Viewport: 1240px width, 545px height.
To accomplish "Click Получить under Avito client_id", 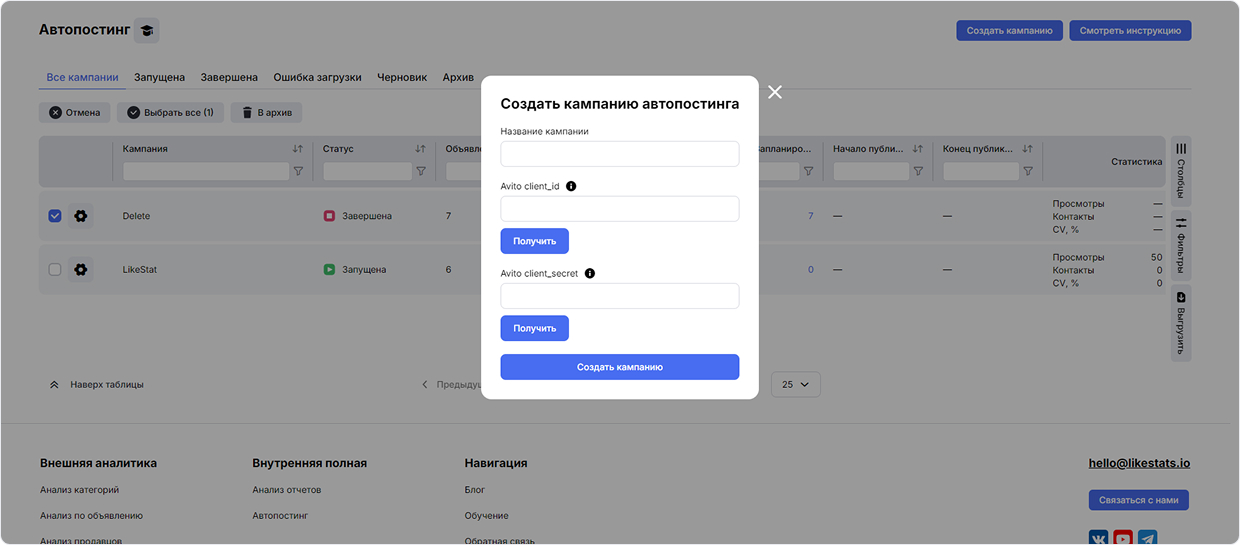I will (534, 241).
